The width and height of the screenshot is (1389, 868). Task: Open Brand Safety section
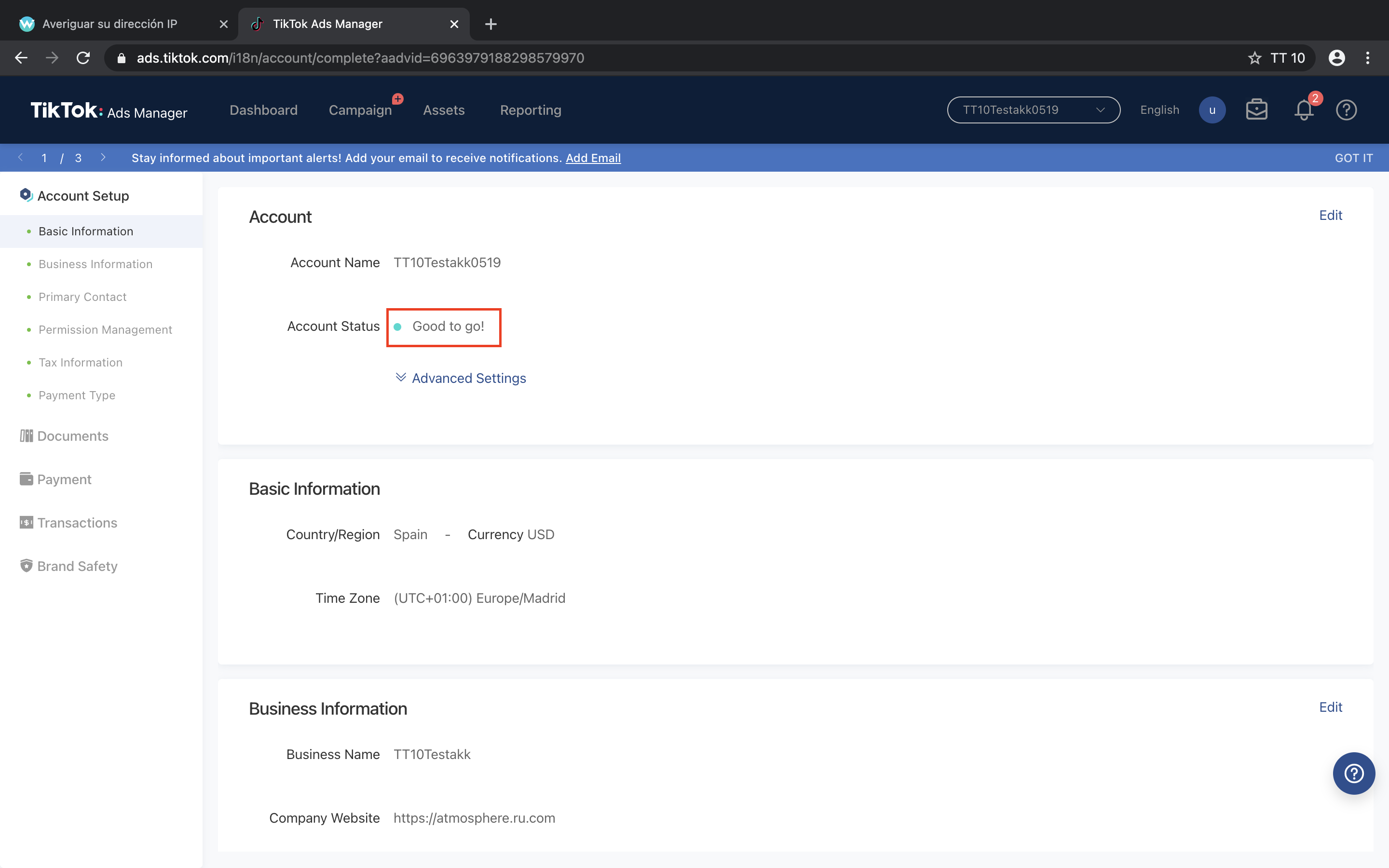[77, 566]
